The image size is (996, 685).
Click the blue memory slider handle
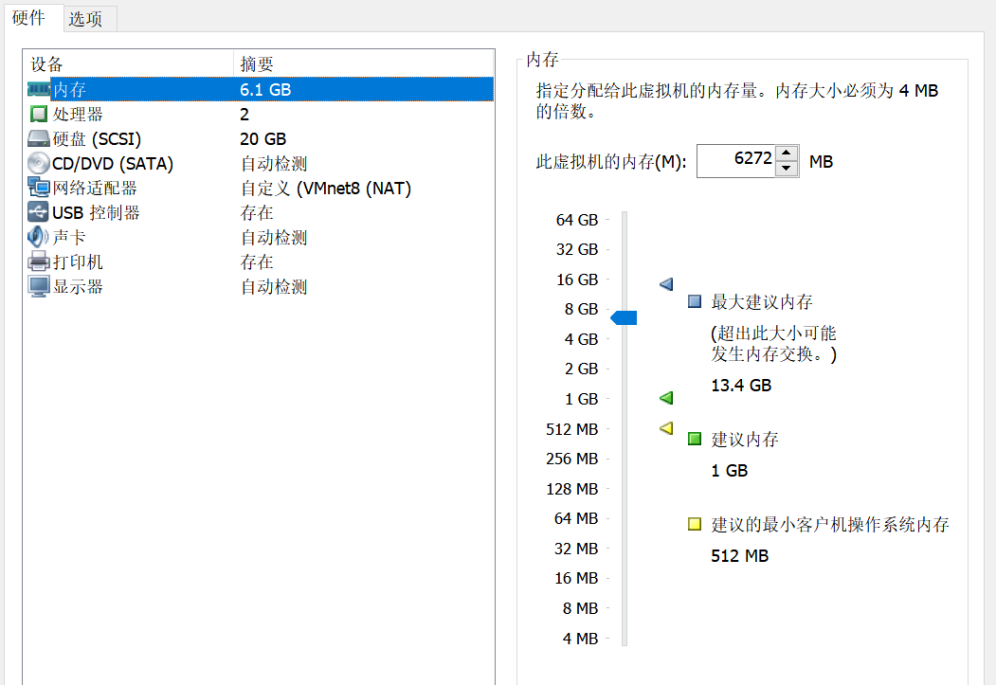tap(623, 318)
